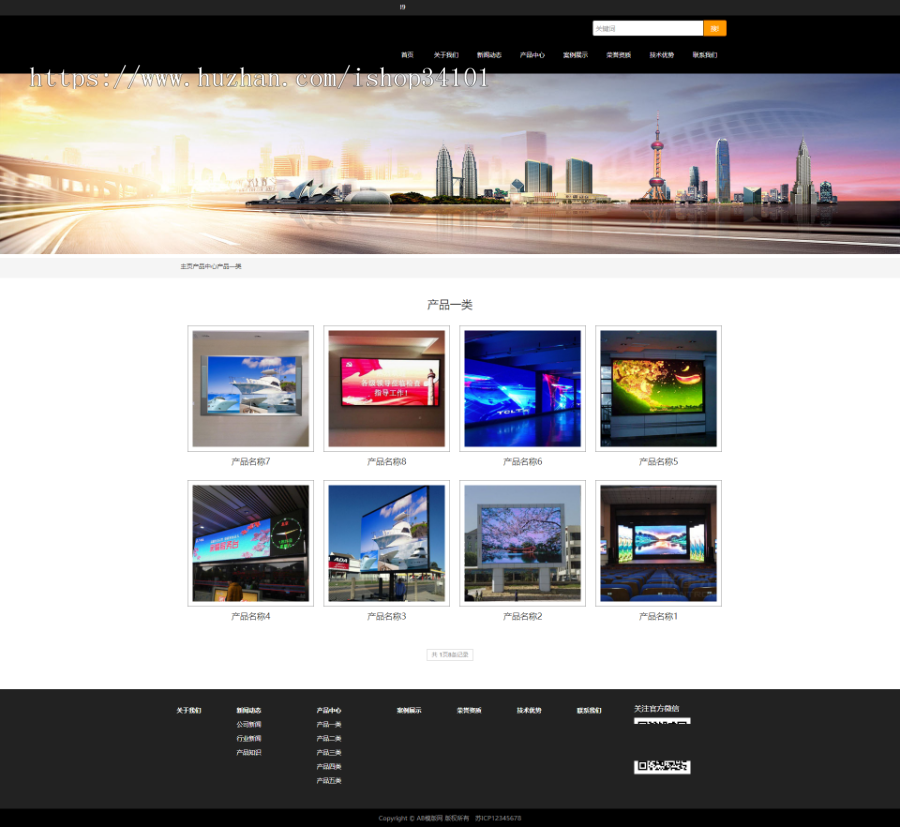
Task: Click the 产品名称5 caption link
Action: point(658,461)
